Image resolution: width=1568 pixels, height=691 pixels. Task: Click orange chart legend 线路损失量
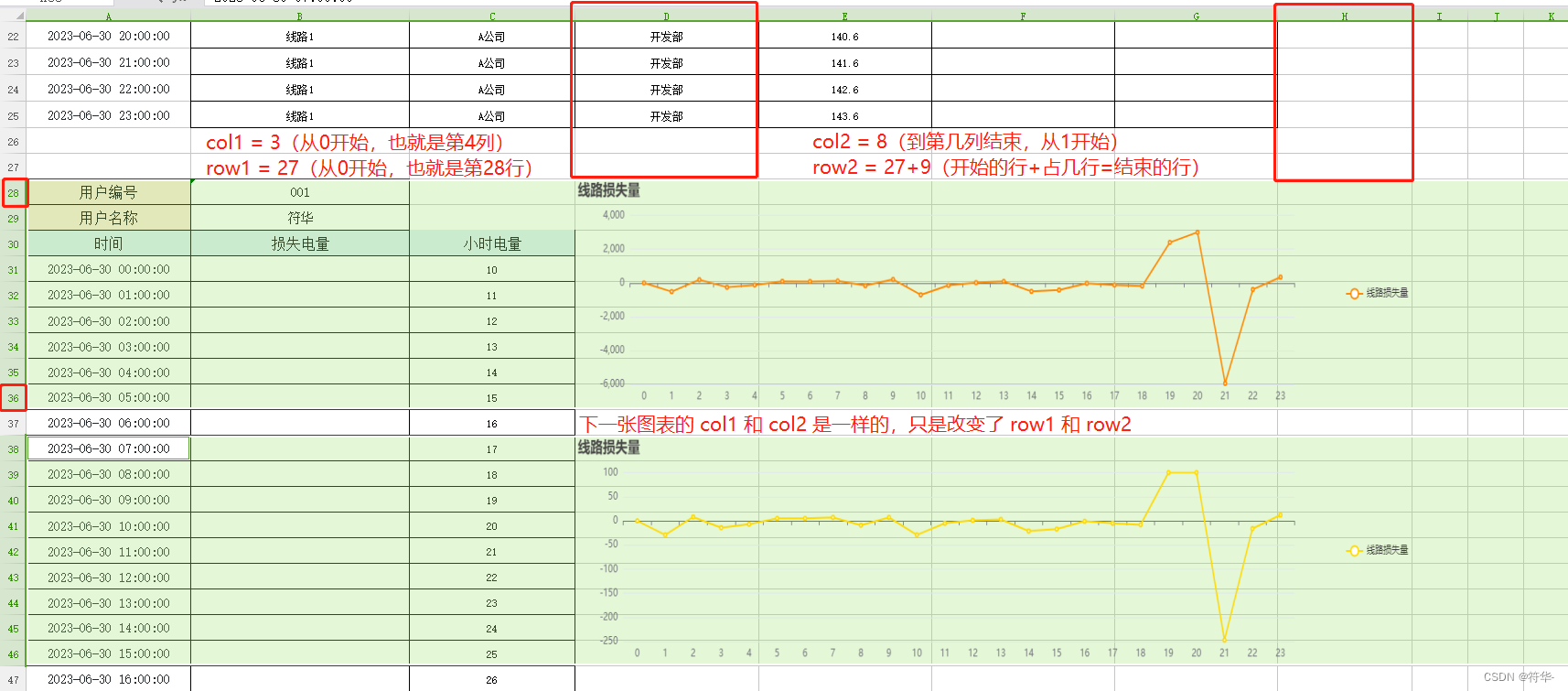(1378, 293)
